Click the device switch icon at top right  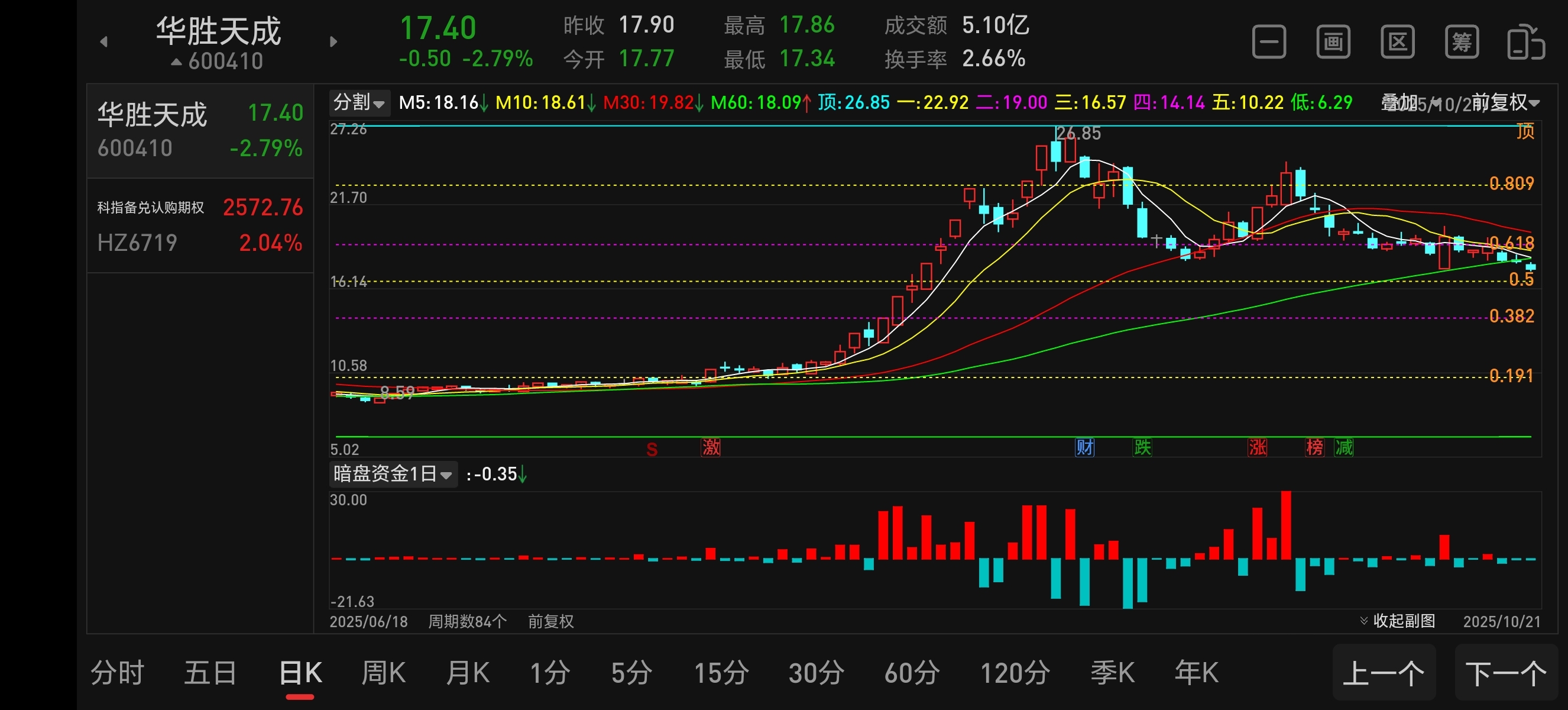coord(1525,42)
